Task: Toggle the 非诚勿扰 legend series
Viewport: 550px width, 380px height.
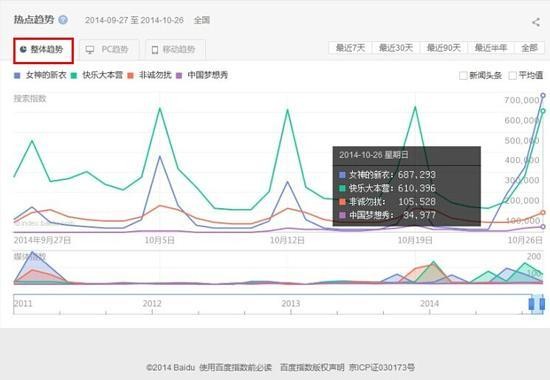Action: coord(149,75)
